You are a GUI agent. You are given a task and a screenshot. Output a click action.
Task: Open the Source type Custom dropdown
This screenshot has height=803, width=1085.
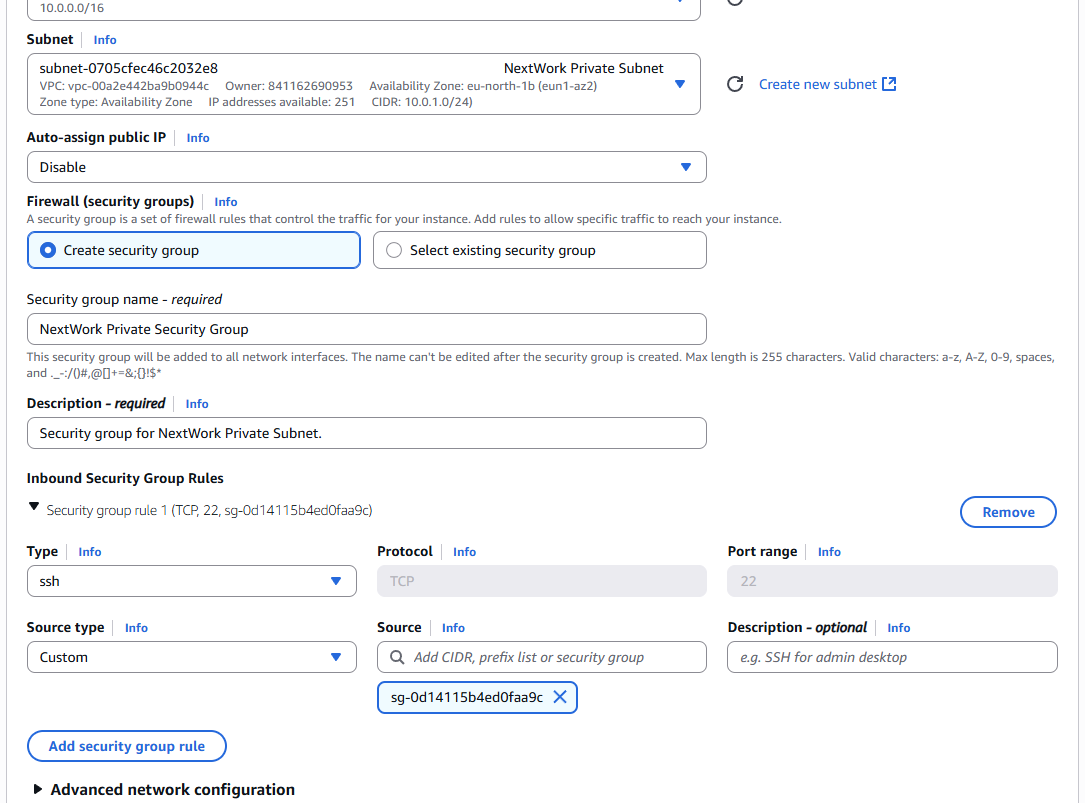(191, 657)
